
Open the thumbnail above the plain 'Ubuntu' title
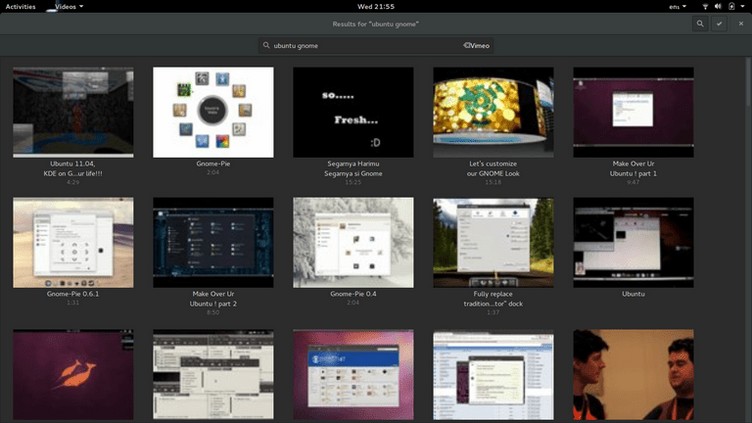coord(633,243)
